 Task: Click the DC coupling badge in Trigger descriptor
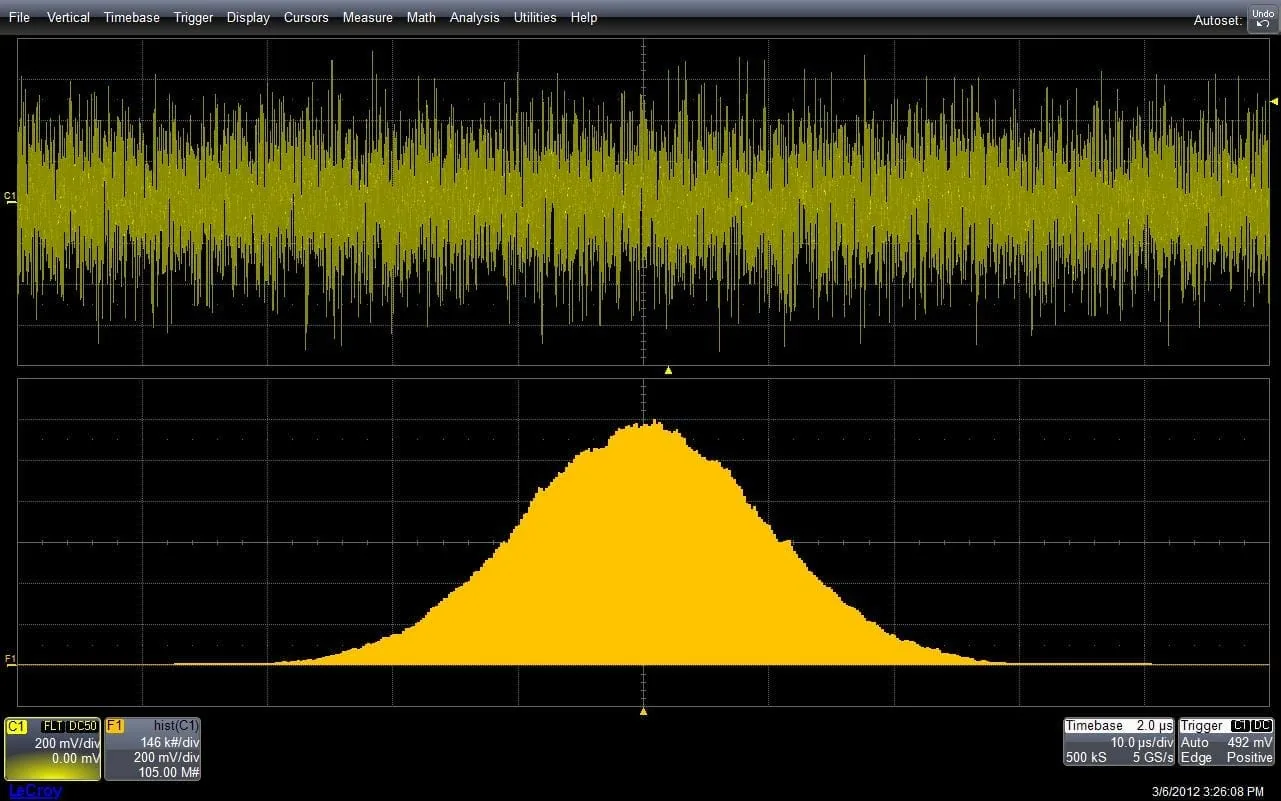point(1262,726)
